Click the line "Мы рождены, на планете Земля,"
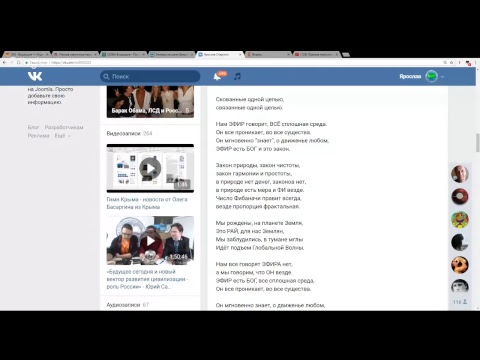 point(259,223)
